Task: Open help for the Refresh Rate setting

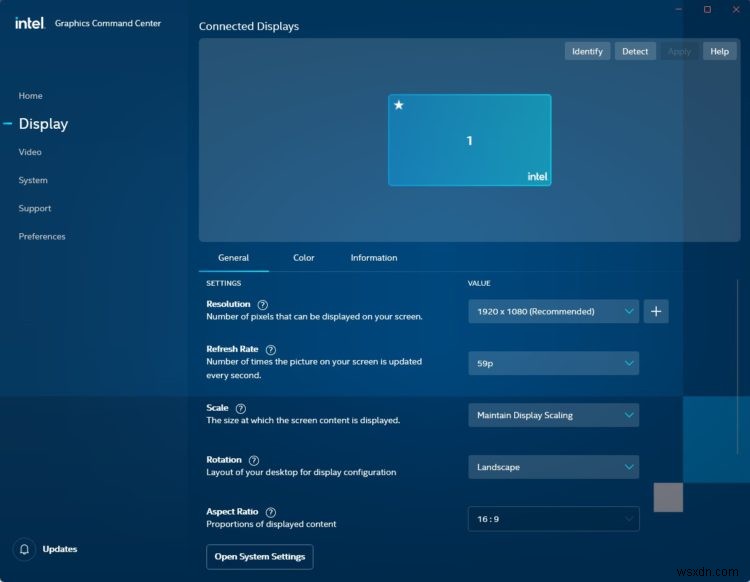Action: click(271, 350)
